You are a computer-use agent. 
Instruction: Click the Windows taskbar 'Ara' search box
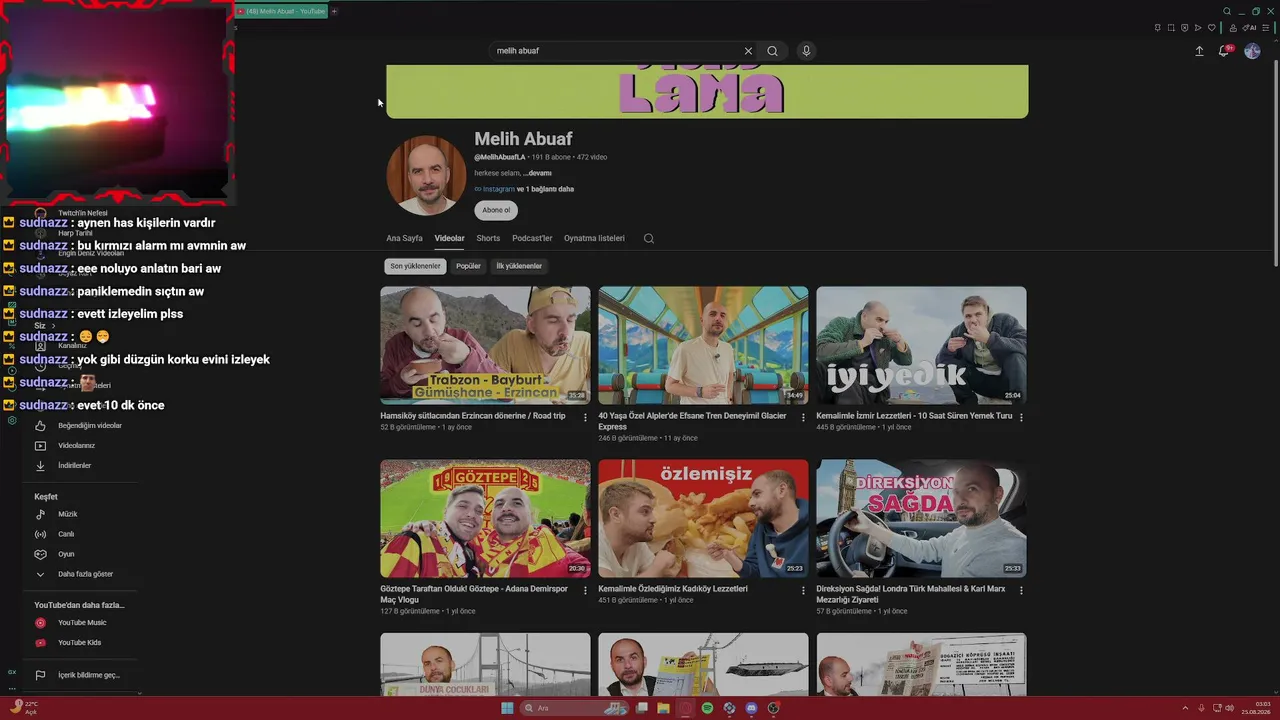[x=573, y=708]
